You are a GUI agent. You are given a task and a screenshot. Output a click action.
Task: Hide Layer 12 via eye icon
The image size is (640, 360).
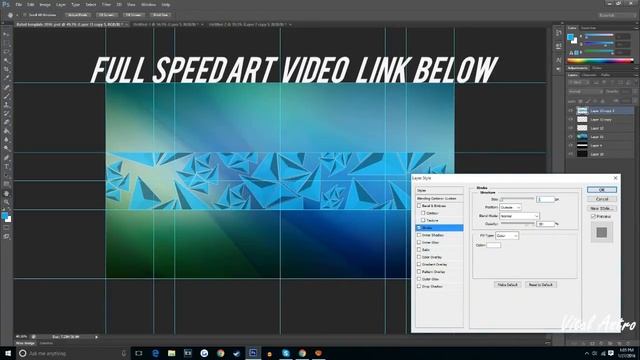pyautogui.click(x=571, y=128)
